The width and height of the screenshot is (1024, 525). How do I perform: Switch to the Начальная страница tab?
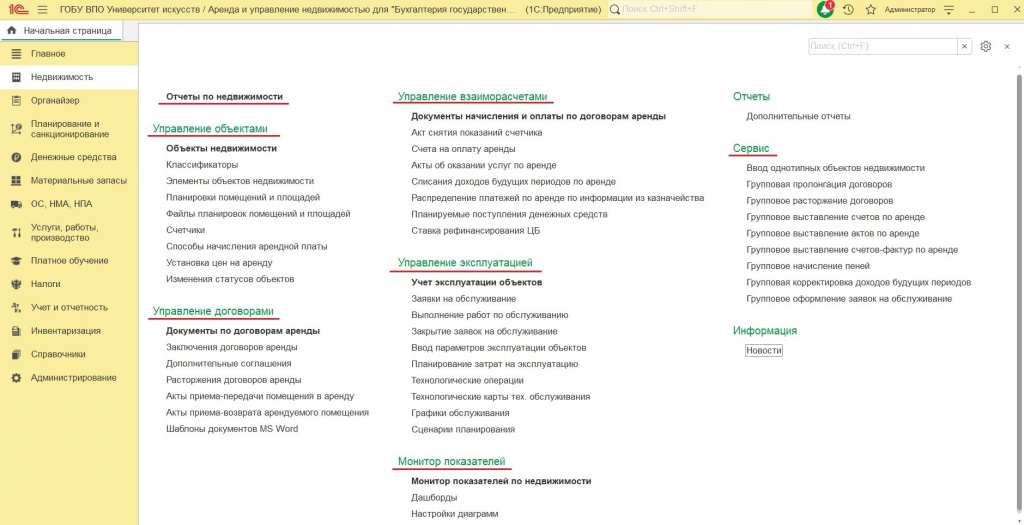[60, 30]
